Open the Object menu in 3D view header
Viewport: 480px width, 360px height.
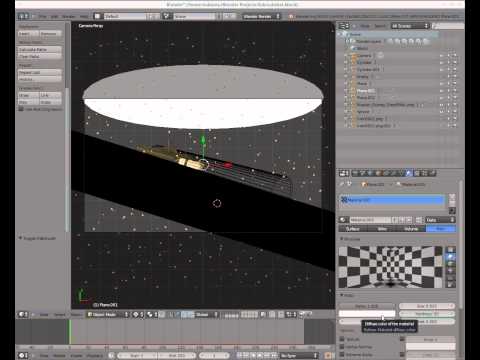coord(76,314)
